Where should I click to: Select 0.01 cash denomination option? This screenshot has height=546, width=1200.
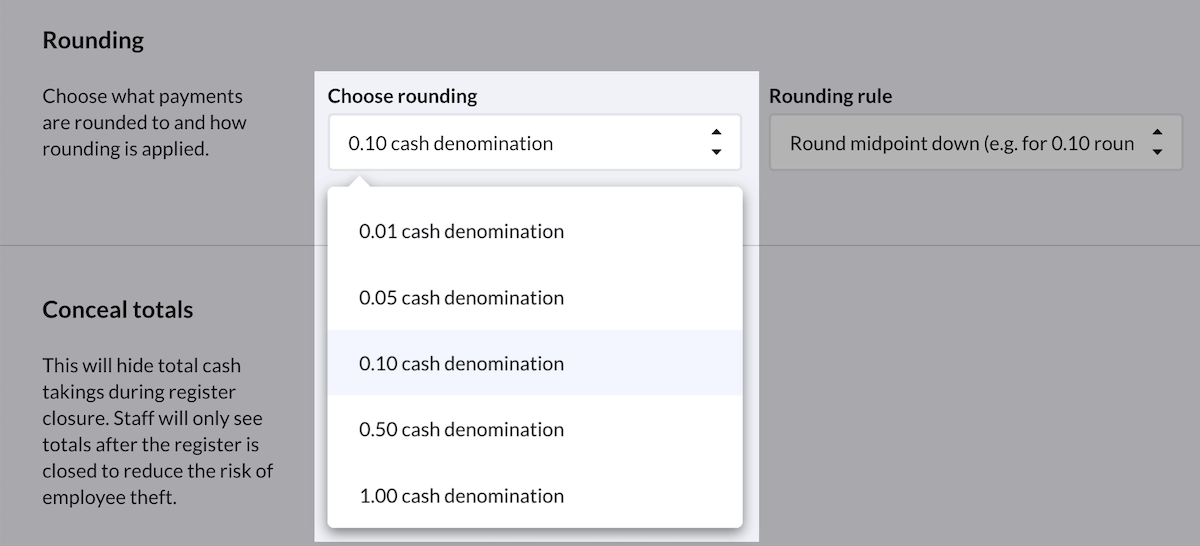click(x=461, y=231)
